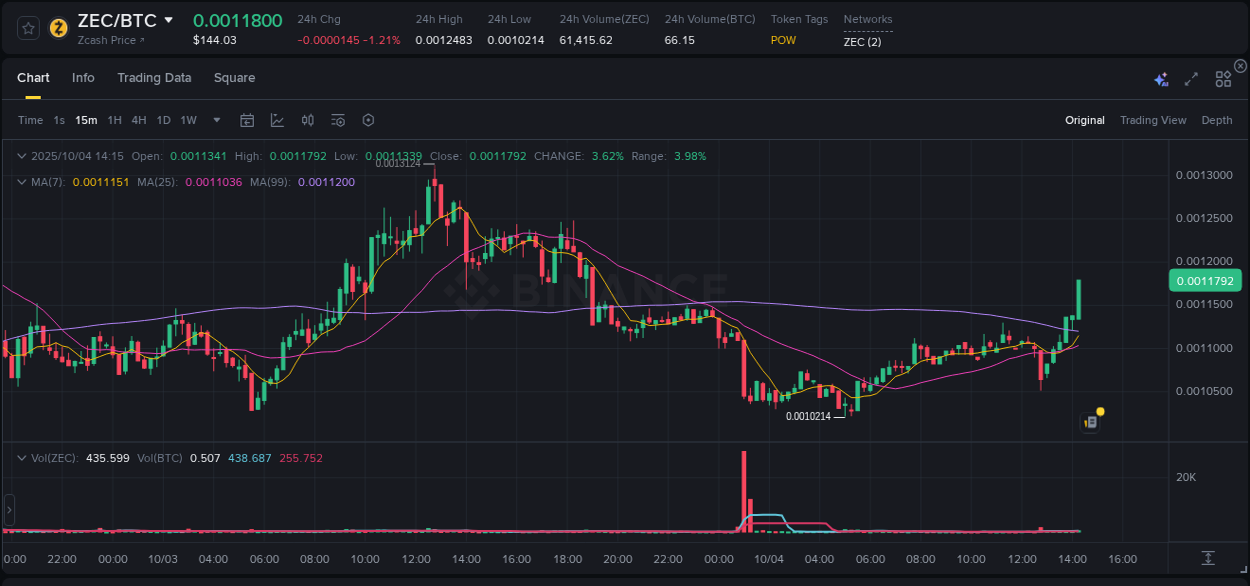Image resolution: width=1250 pixels, height=586 pixels.
Task: Click the chart screenshot camera icon near the yellow dot
Action: (1088, 422)
